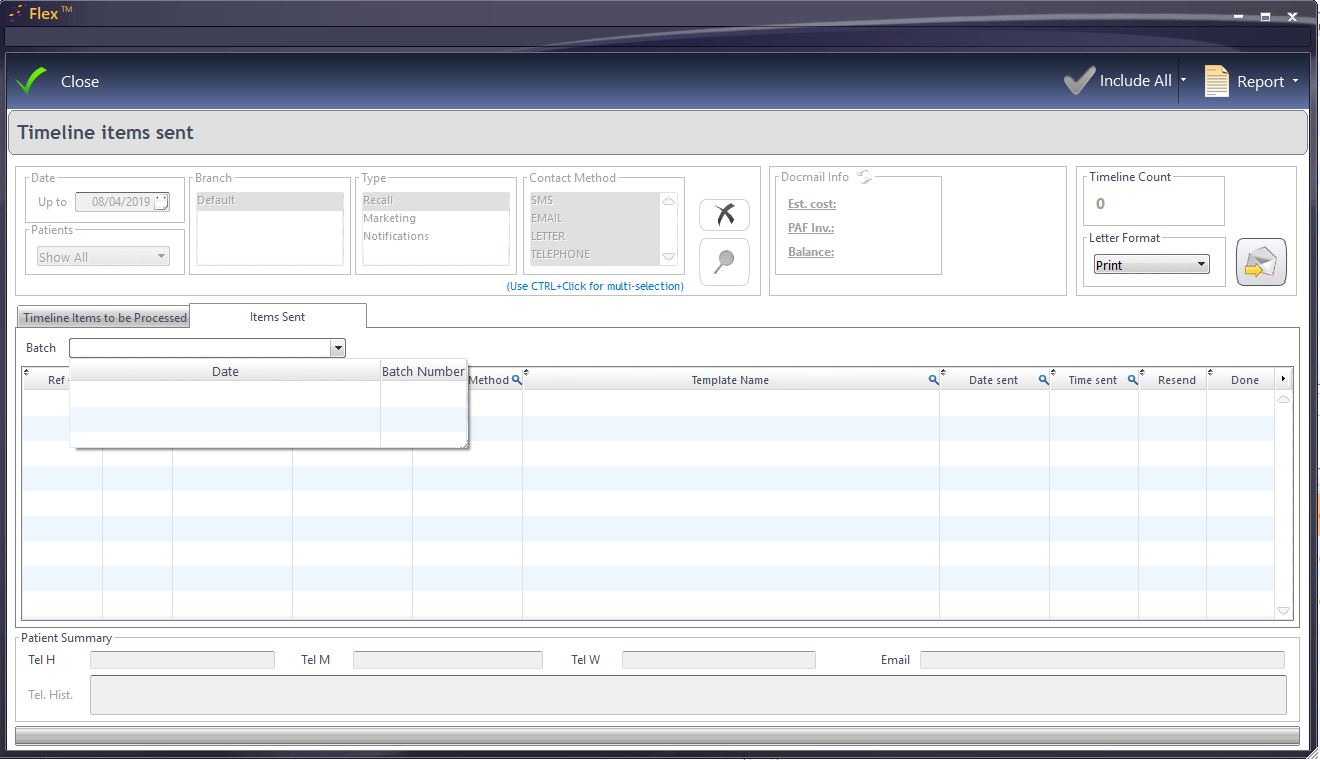Open the Patients Show All dropdown
This screenshot has height=760, width=1320.
pyautogui.click(x=103, y=257)
